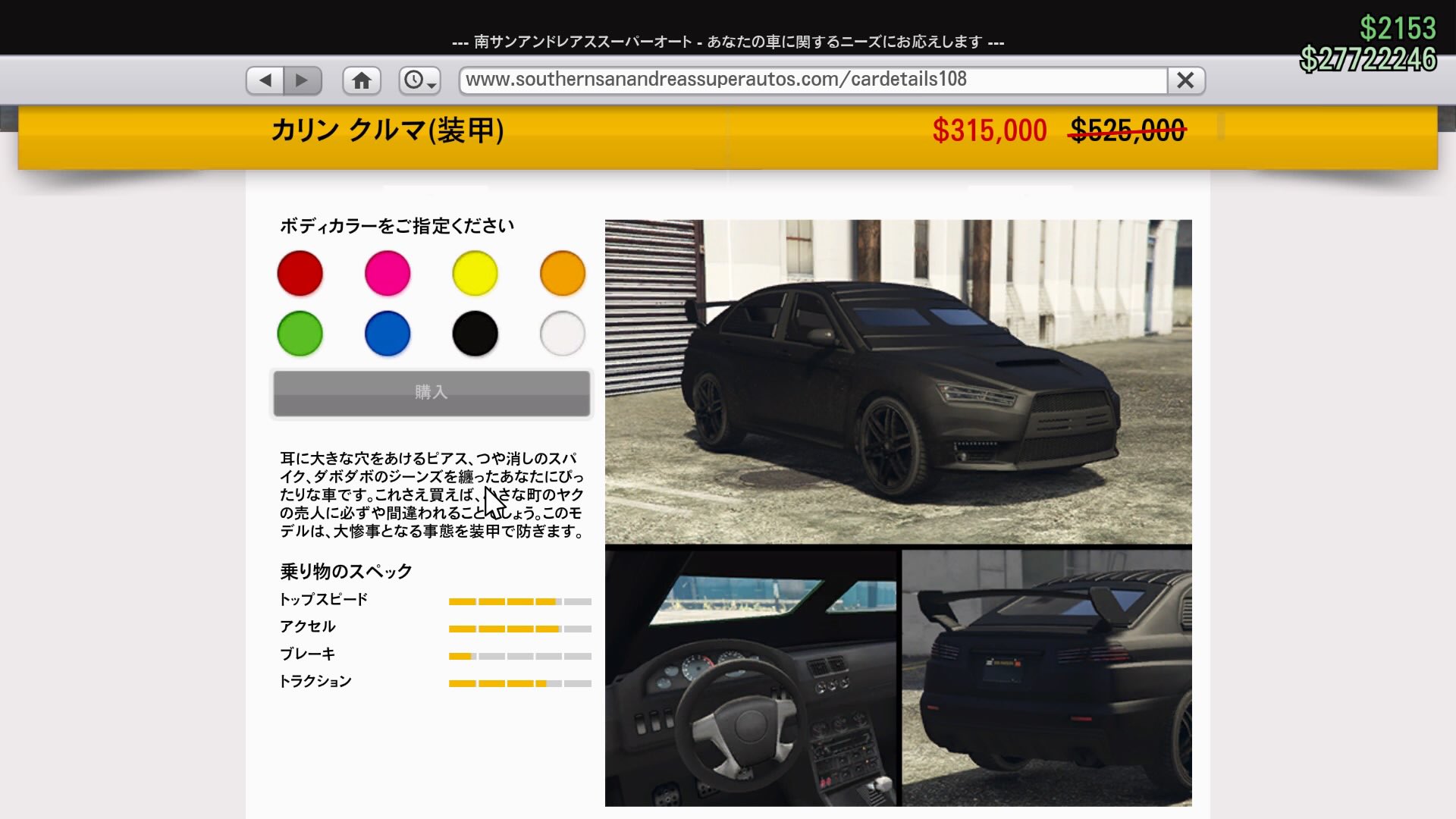Viewport: 1456px width, 819px height.
Task: Open the browser home page
Action: (x=362, y=80)
